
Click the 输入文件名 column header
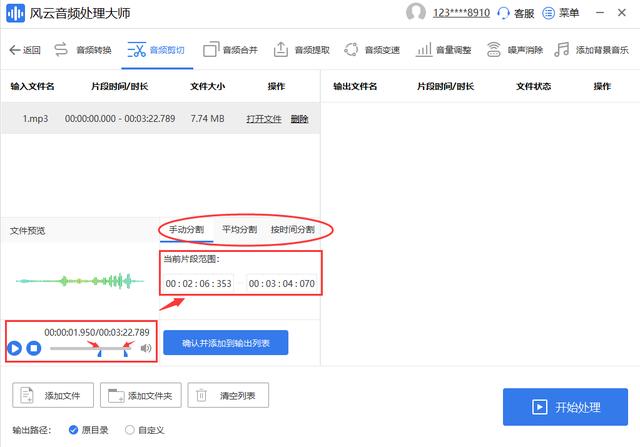(x=32, y=86)
